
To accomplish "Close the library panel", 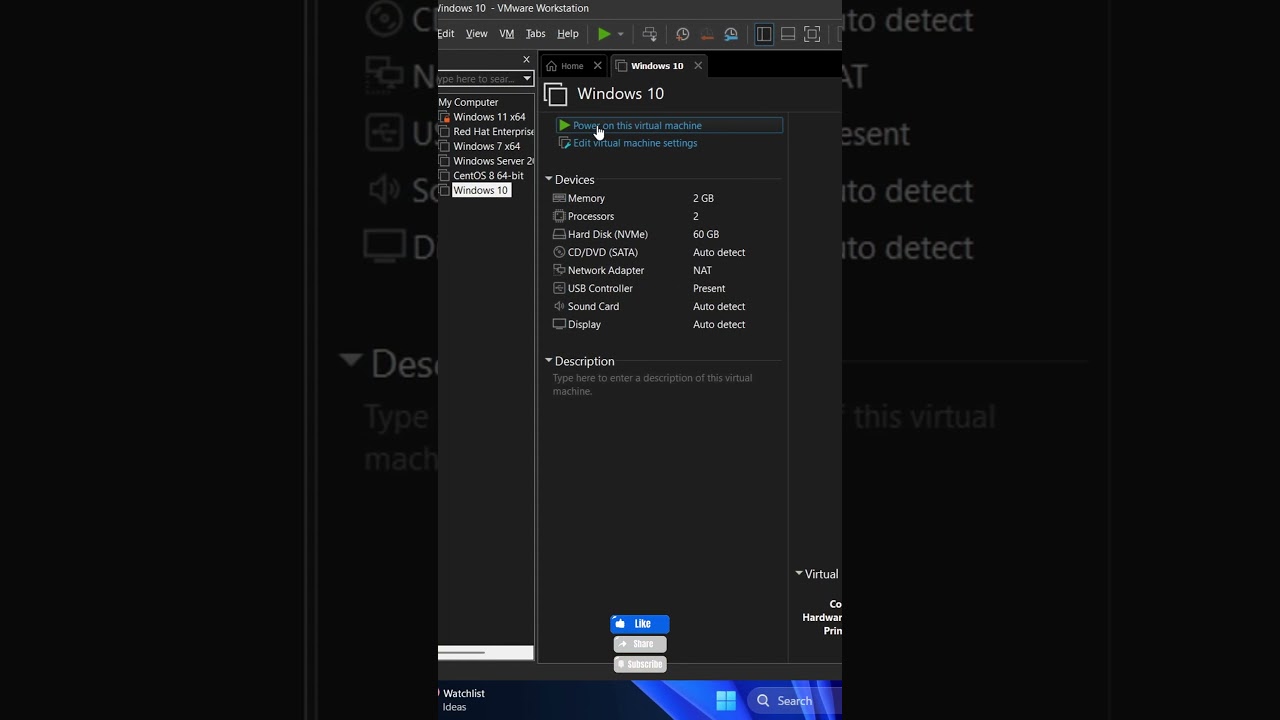I will 527,60.
